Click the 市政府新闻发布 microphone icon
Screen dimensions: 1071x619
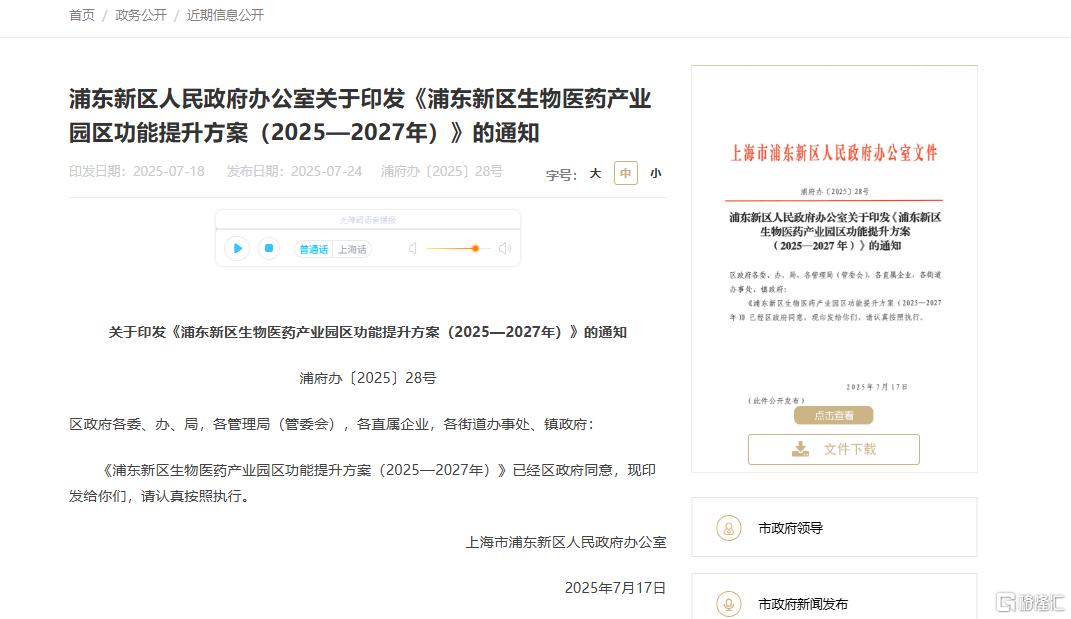pyautogui.click(x=729, y=604)
